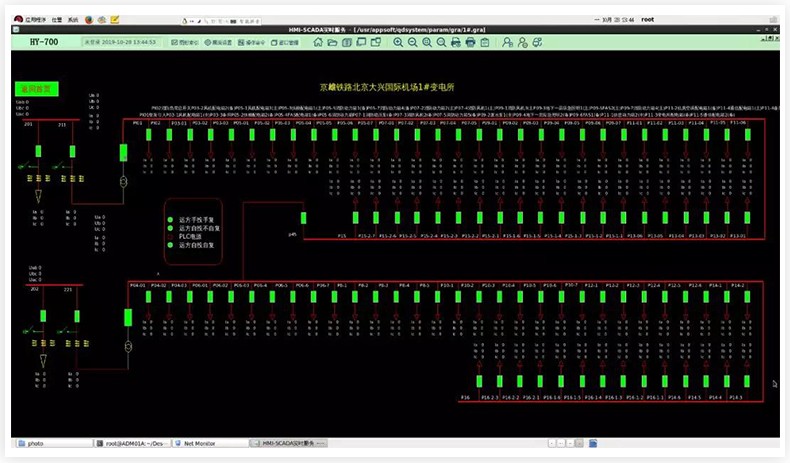Click the first user login icon
The height and width of the screenshot is (463, 790).
click(x=508, y=42)
